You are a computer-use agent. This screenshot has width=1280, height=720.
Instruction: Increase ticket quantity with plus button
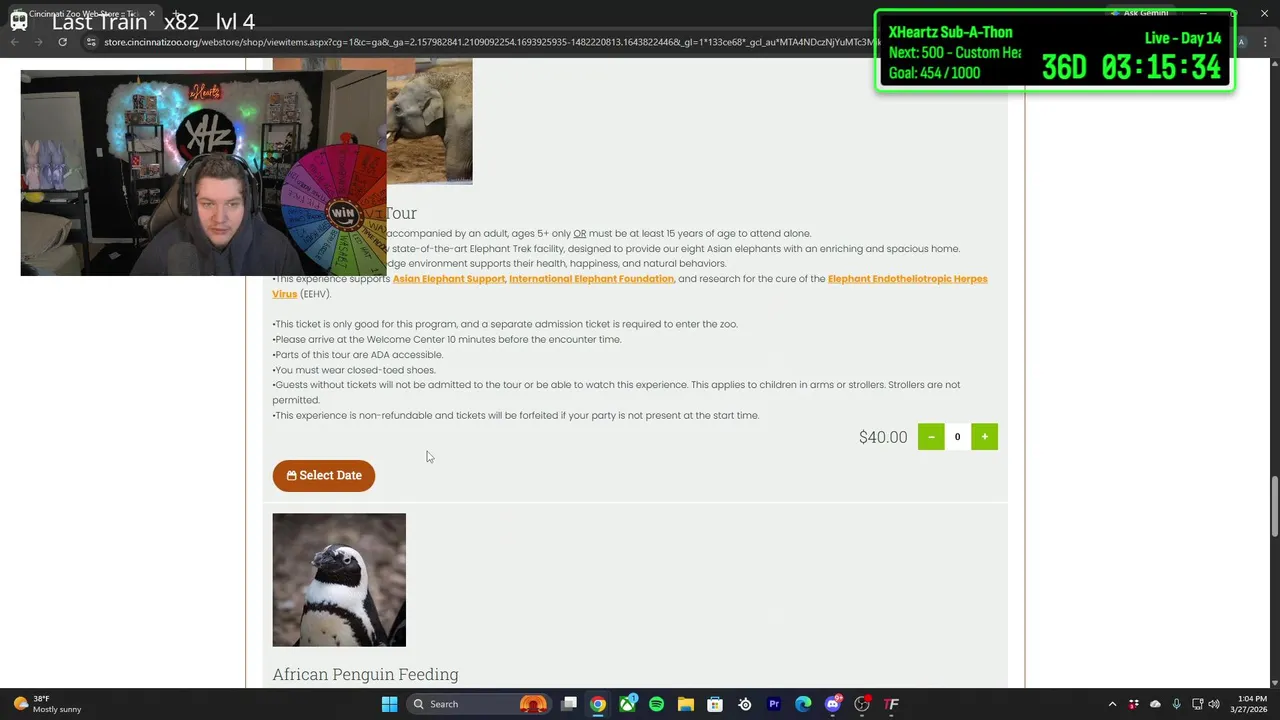click(x=984, y=436)
